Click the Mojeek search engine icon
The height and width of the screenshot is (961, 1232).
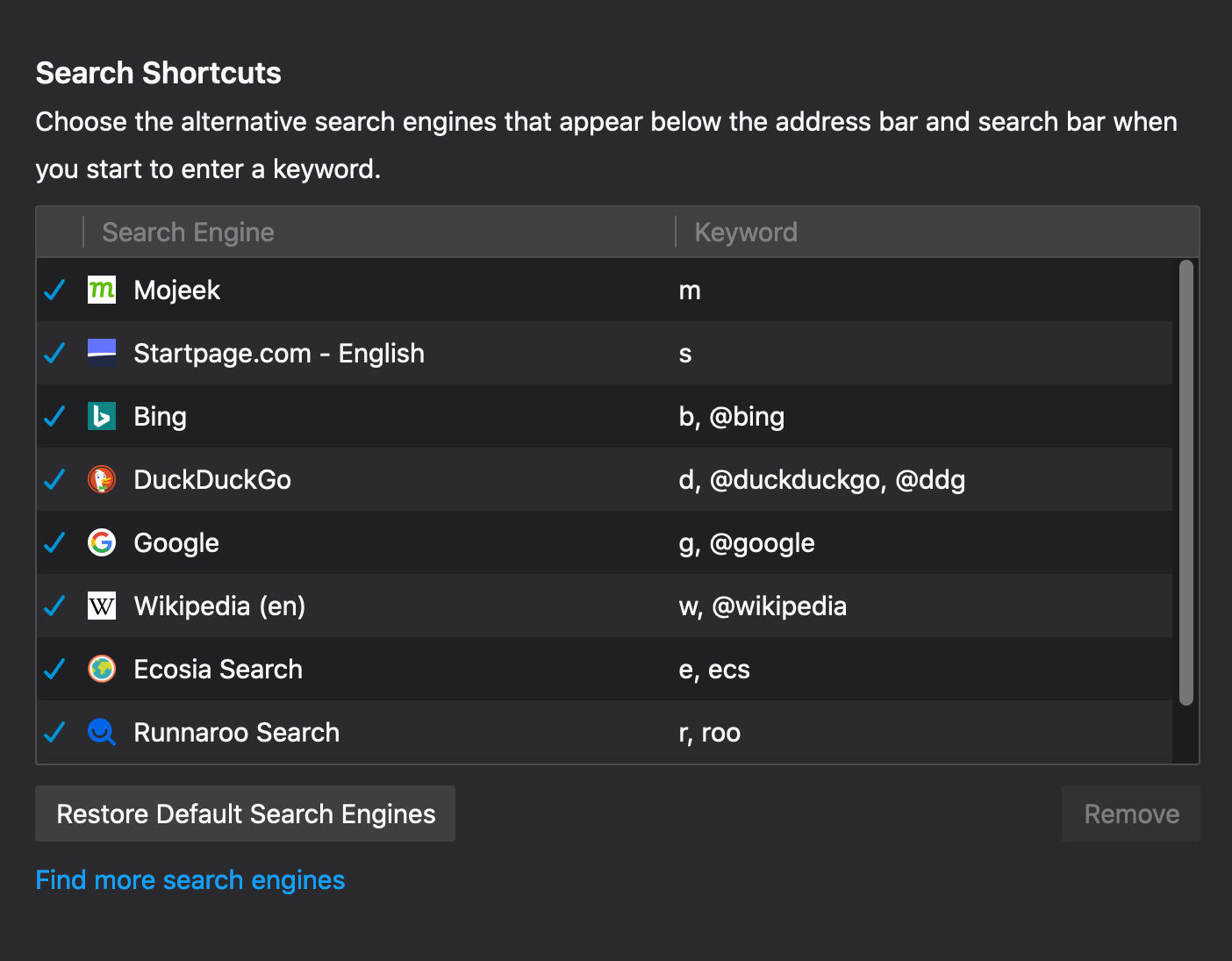pos(102,290)
